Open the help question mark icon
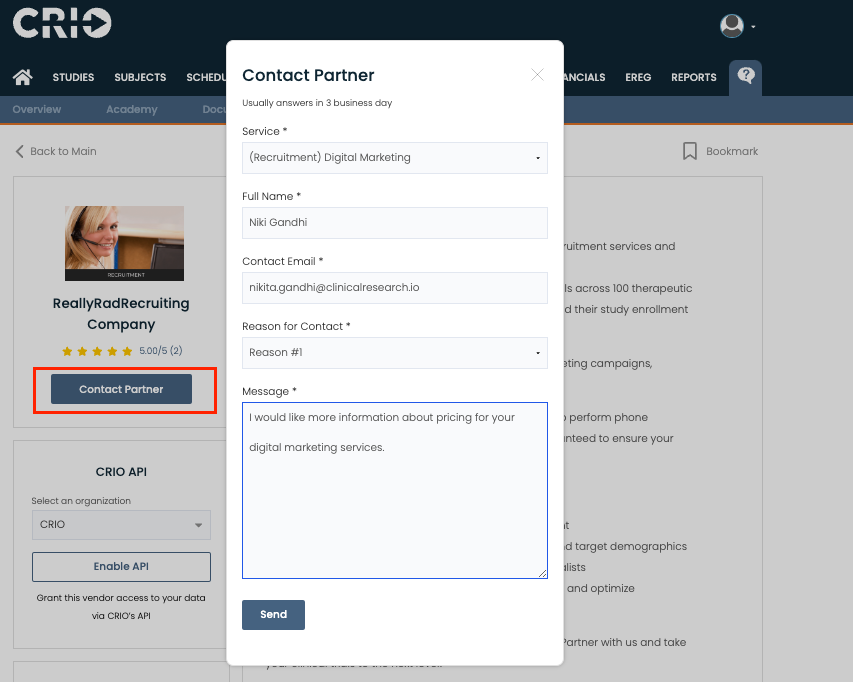This screenshot has width=853, height=682. 745,76
